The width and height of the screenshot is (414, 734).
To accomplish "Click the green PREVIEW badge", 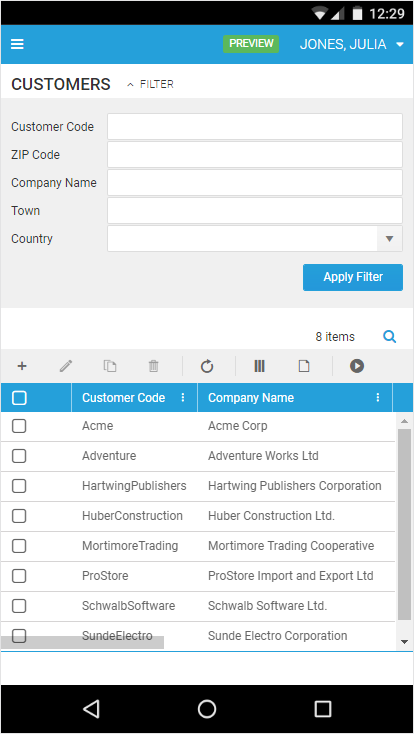I will coord(251,44).
